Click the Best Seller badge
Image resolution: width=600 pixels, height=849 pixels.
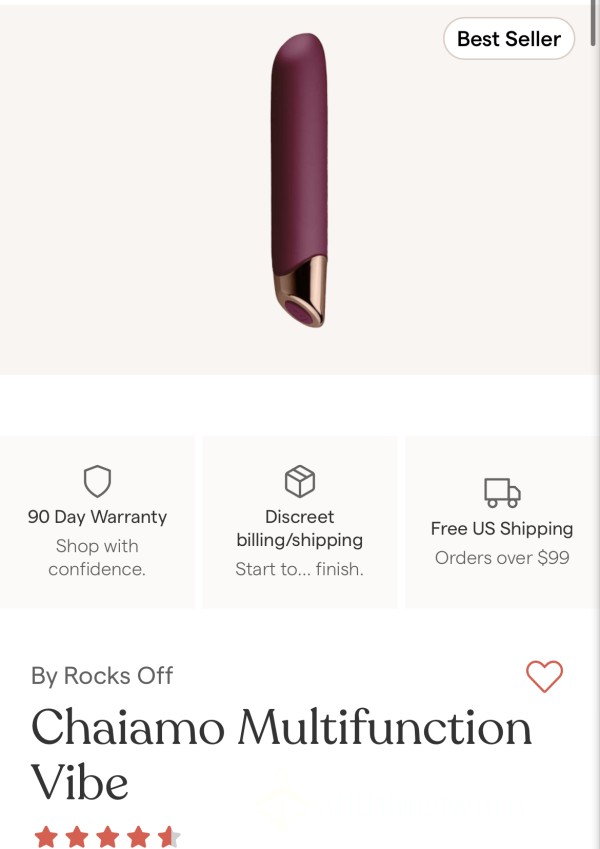pyautogui.click(x=509, y=38)
